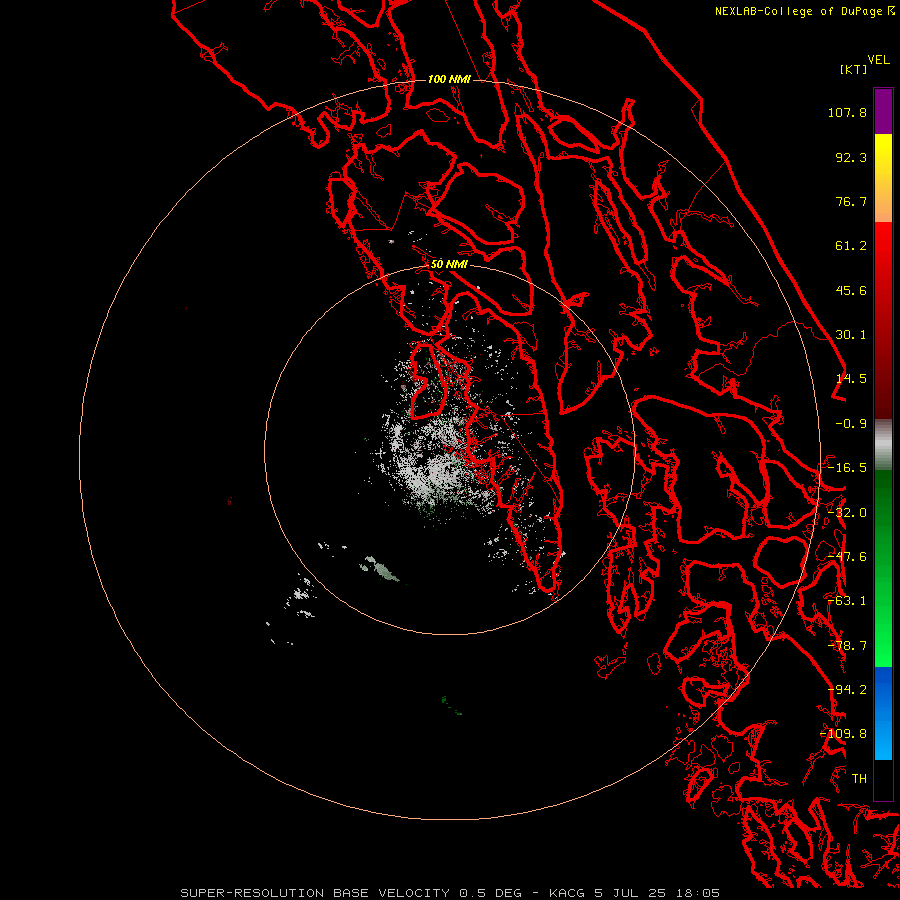Image resolution: width=900 pixels, height=900 pixels.
Task: Click the blue segment of the color bar
Action: pyautogui.click(x=883, y=712)
